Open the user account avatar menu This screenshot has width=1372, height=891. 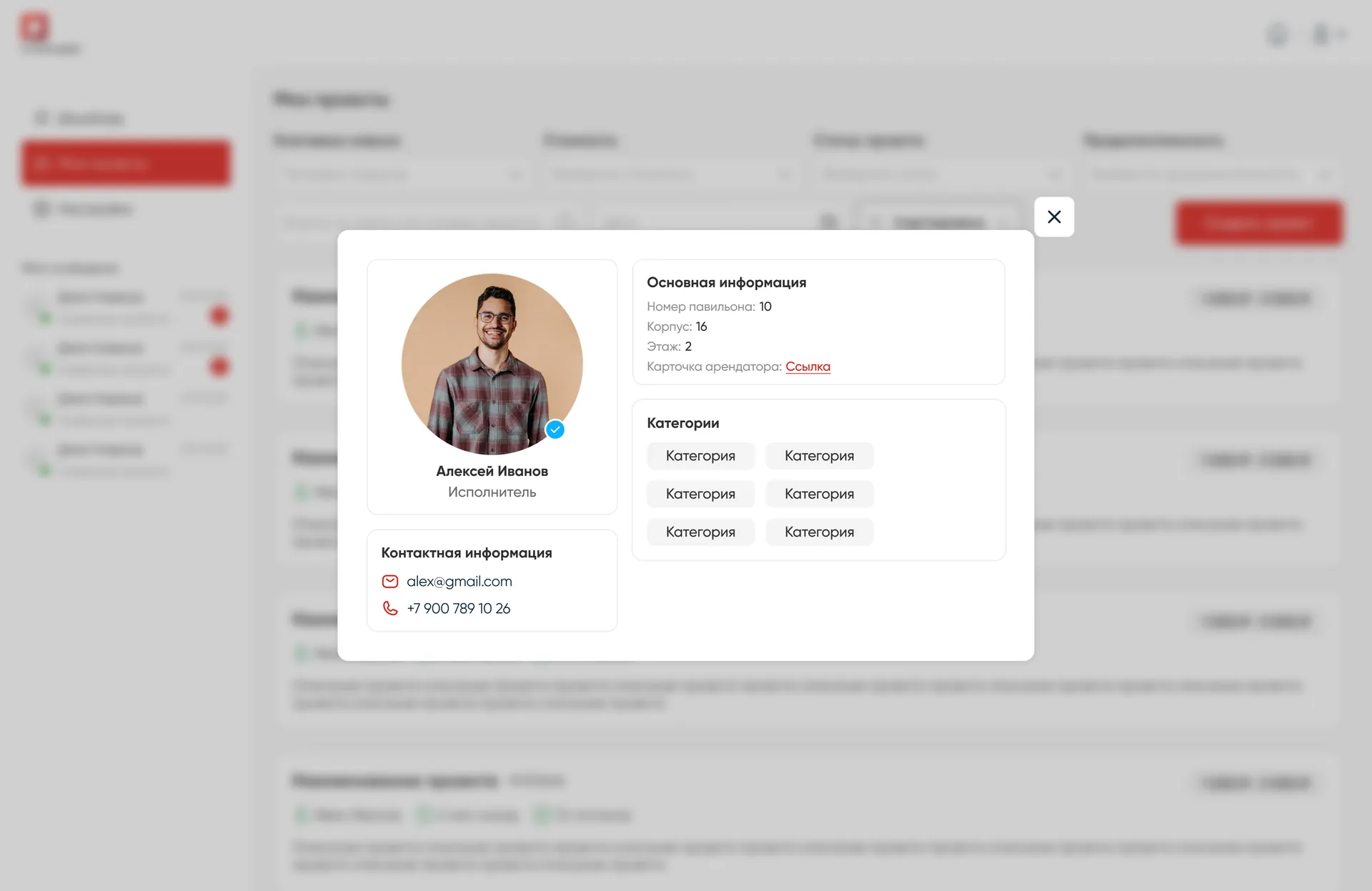point(1328,34)
